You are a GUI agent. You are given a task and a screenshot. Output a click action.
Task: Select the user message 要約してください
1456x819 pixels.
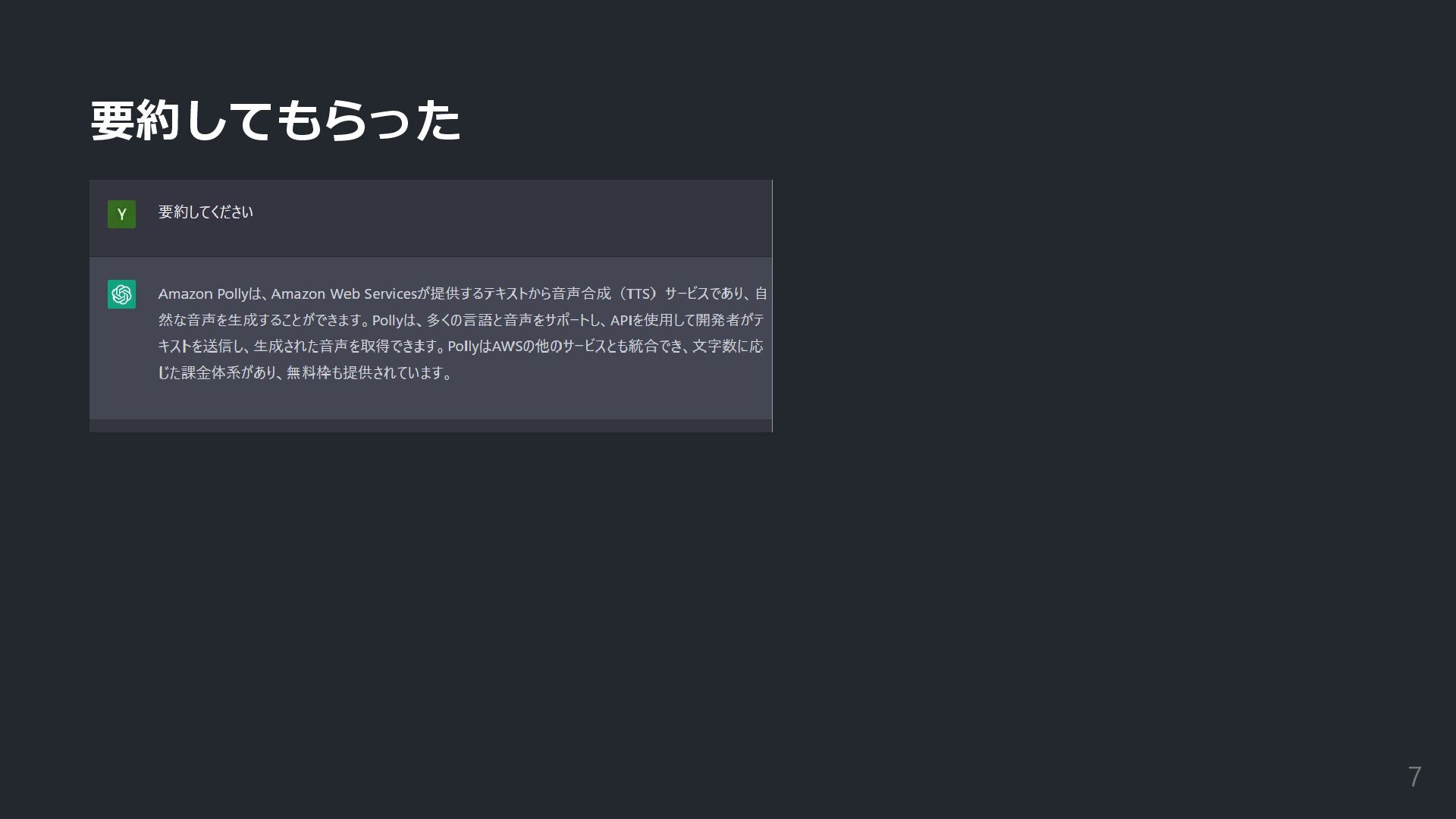tap(206, 212)
